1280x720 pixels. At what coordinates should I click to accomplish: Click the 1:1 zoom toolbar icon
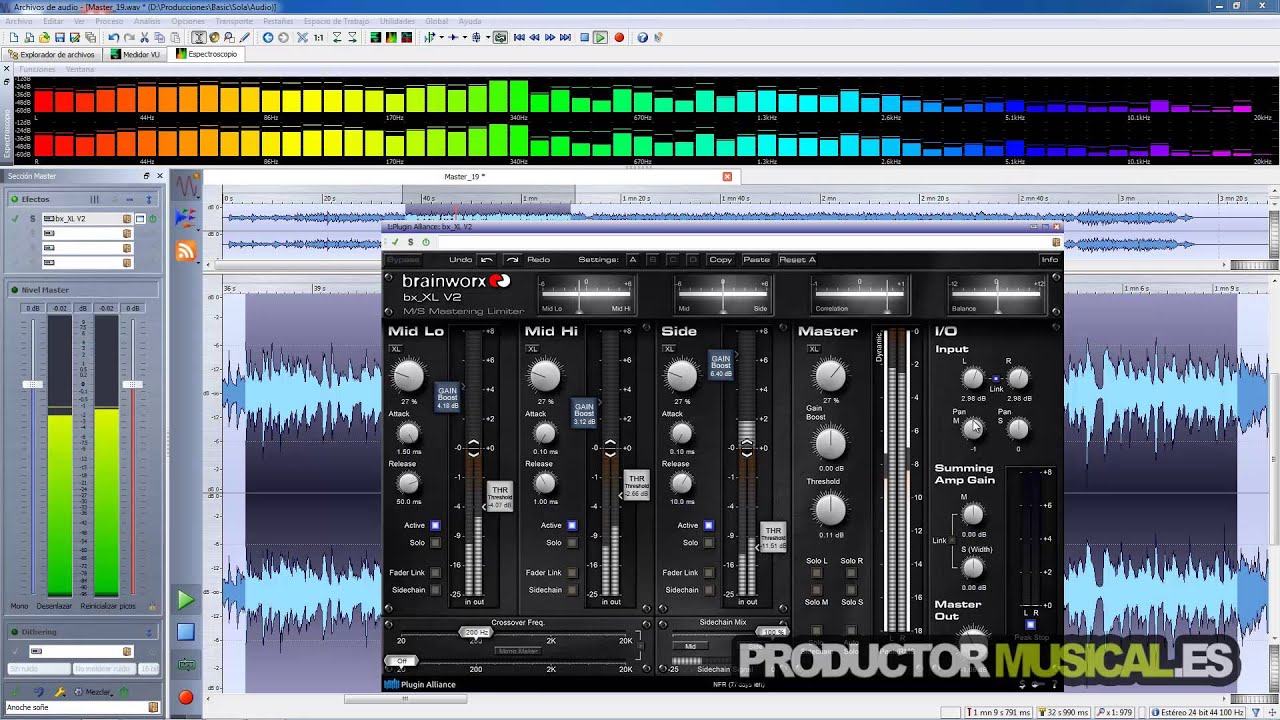click(x=319, y=37)
